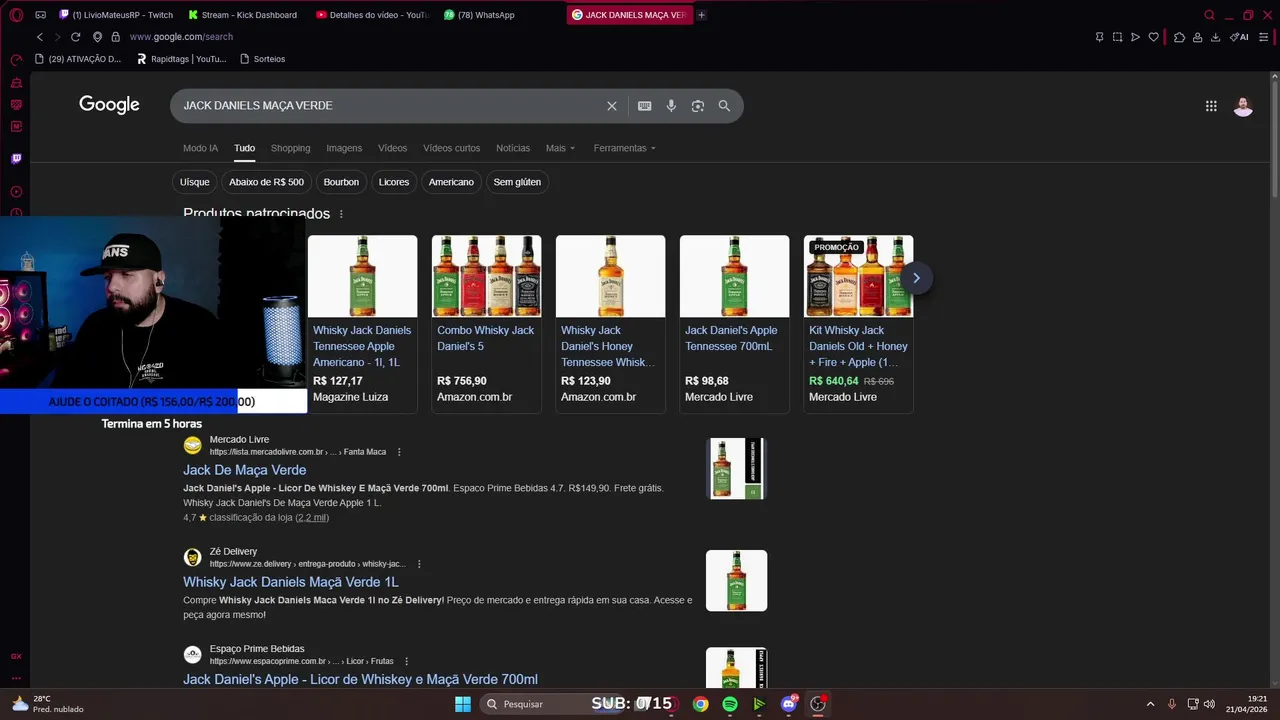Switch to the WhatsApp browser tab
1280x720 pixels.
pos(481,15)
